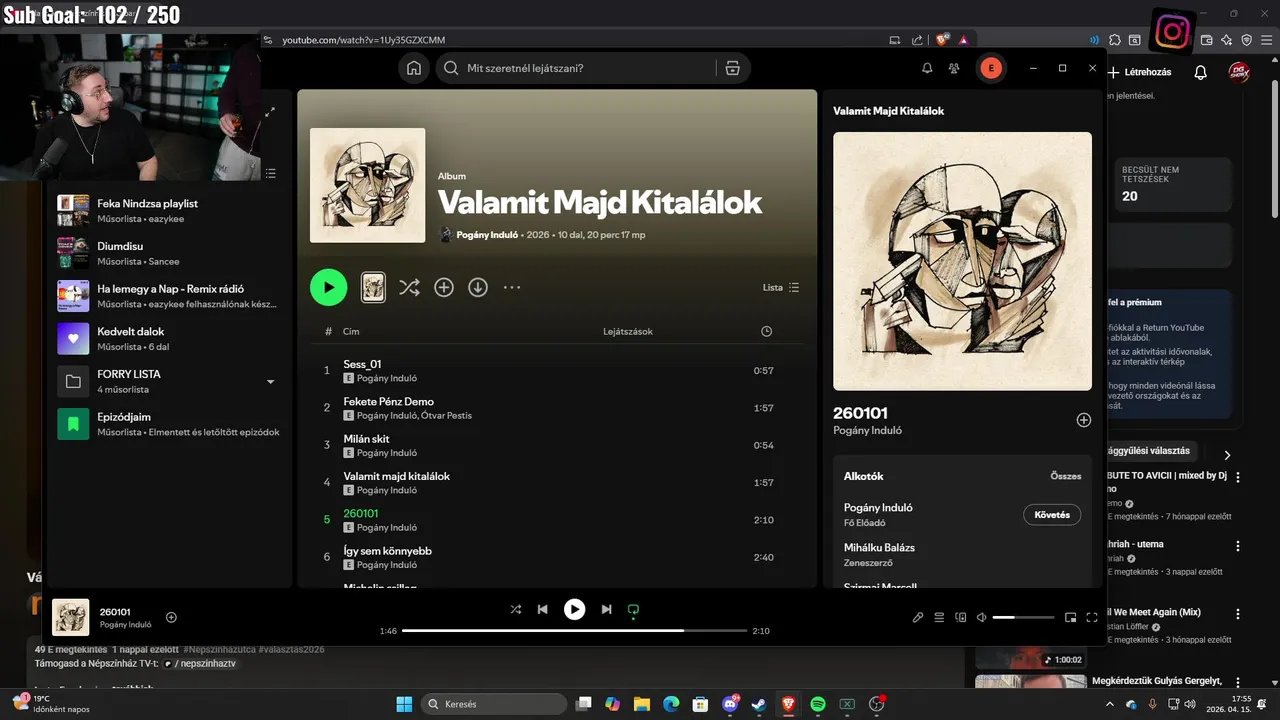Image resolution: width=1280 pixels, height=720 pixels.
Task: Open Feka Nindzsa playlist
Action: point(169,210)
